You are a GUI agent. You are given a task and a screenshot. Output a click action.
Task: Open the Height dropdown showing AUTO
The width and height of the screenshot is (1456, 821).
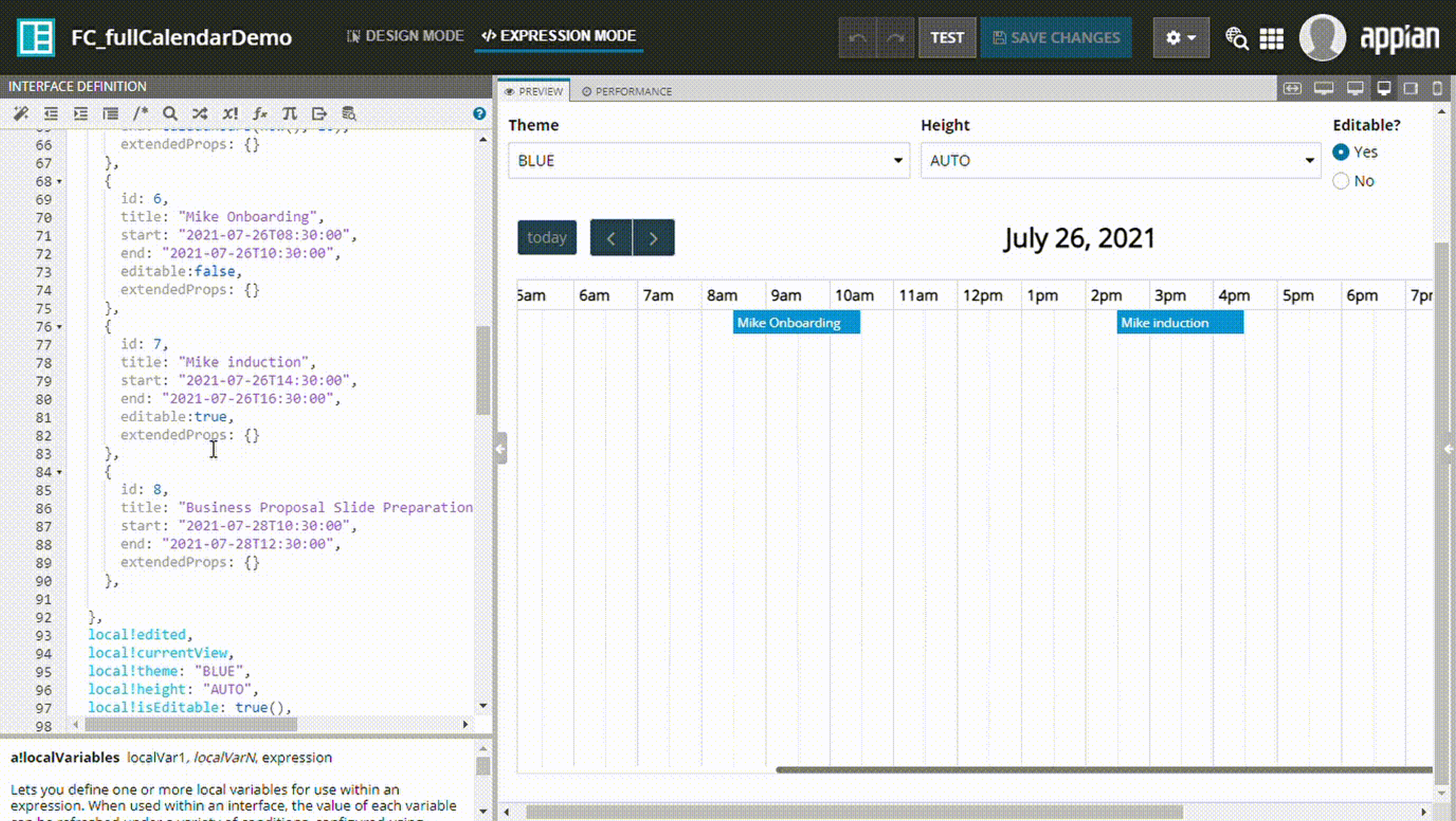1120,160
